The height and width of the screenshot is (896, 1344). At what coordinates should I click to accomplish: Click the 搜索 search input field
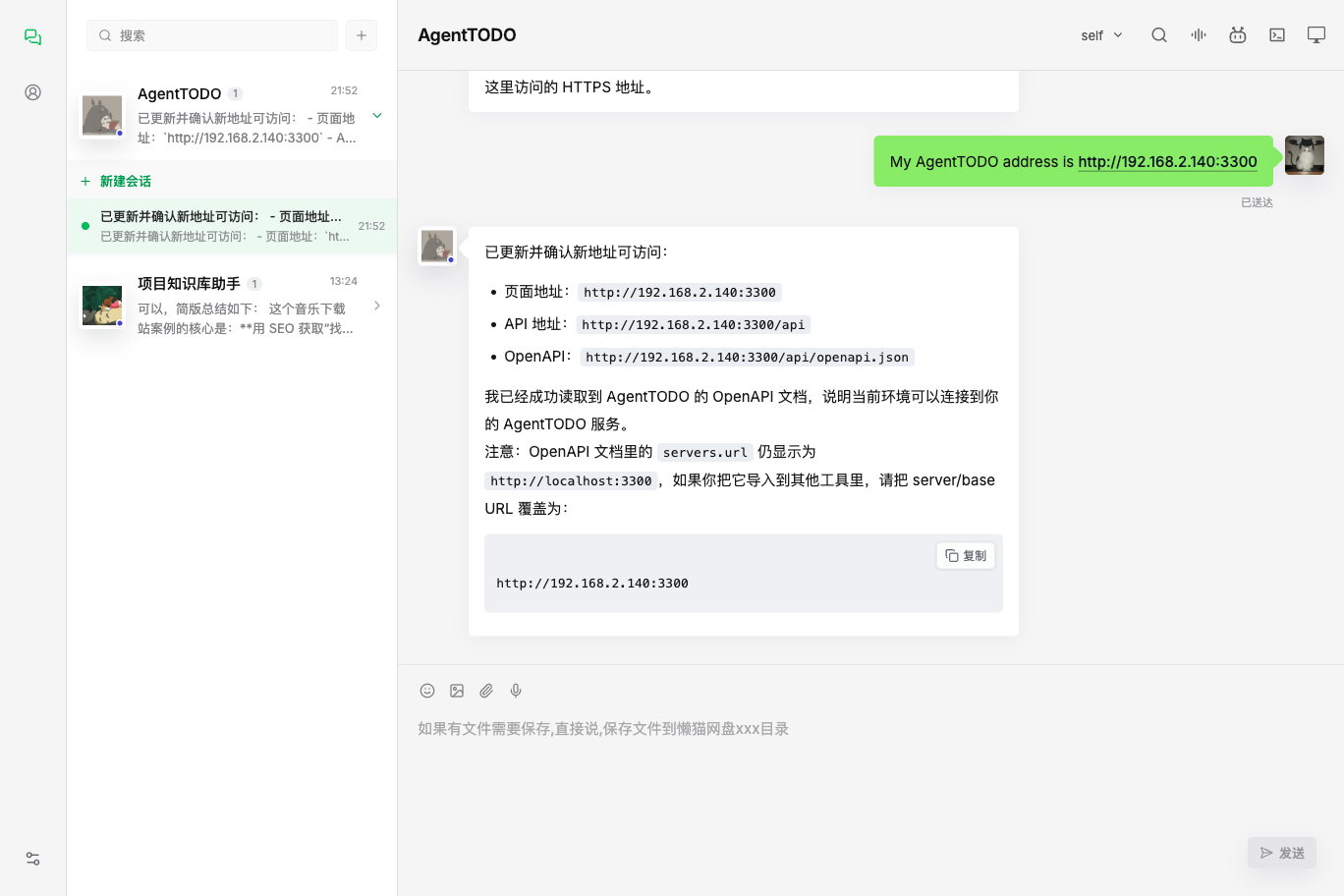212,35
